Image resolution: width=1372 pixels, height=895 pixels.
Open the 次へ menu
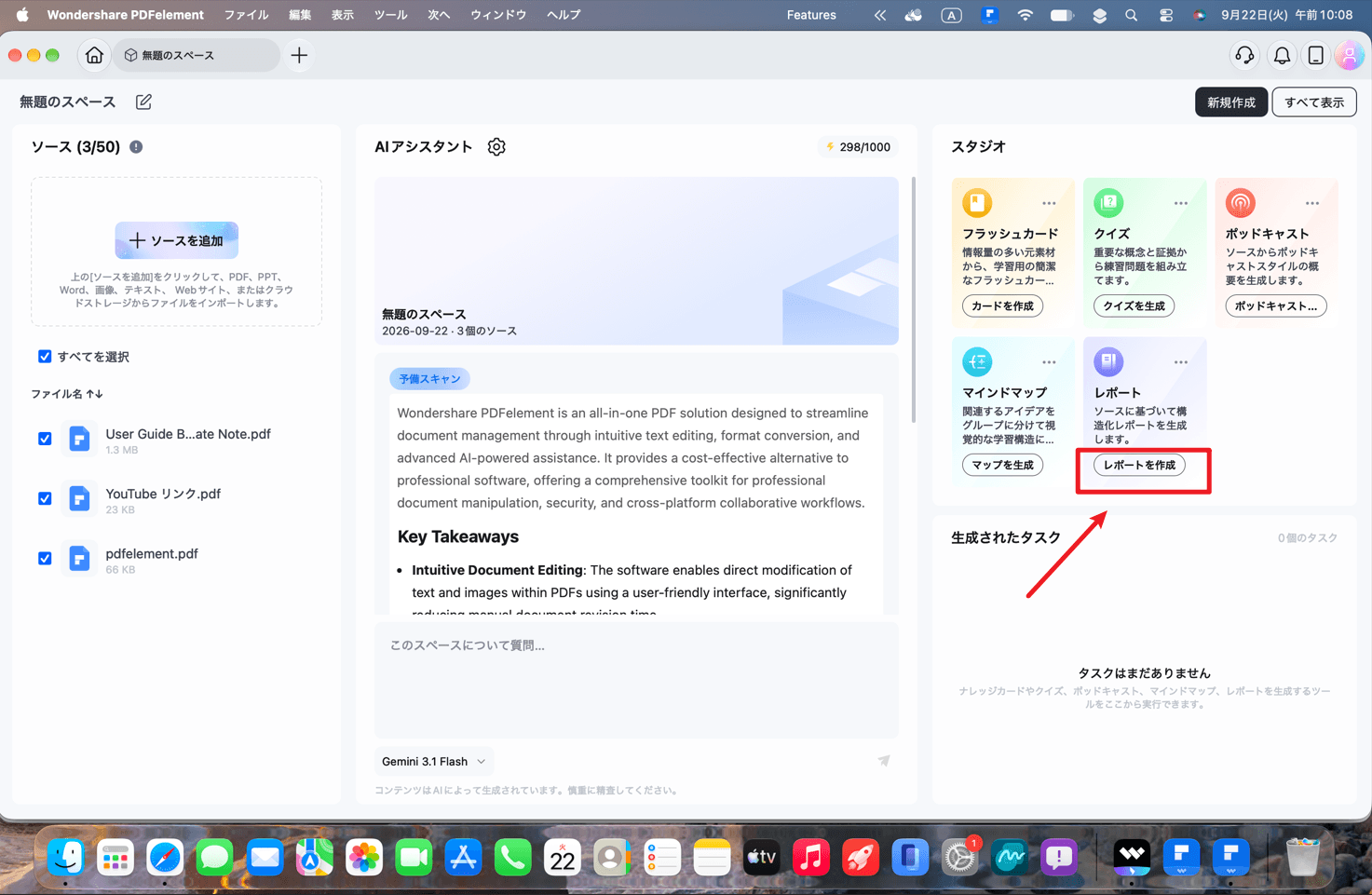pyautogui.click(x=439, y=15)
